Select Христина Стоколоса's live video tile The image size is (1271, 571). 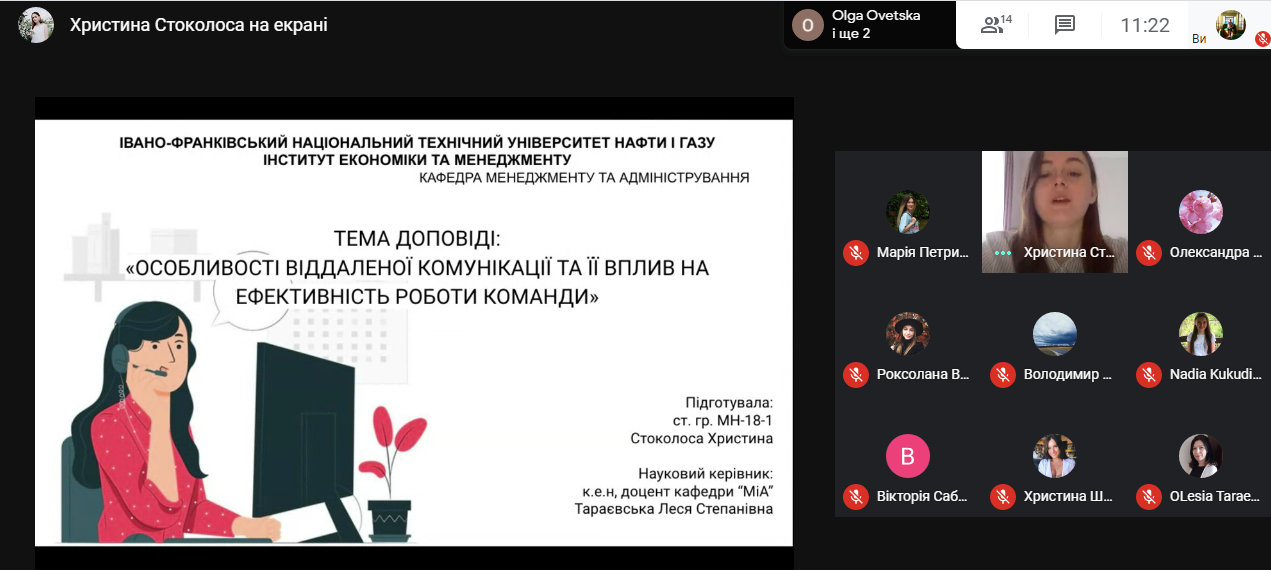coord(1054,200)
